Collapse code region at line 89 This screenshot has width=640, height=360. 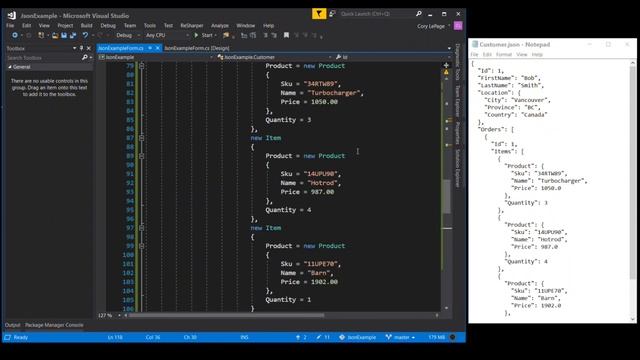coord(141,156)
